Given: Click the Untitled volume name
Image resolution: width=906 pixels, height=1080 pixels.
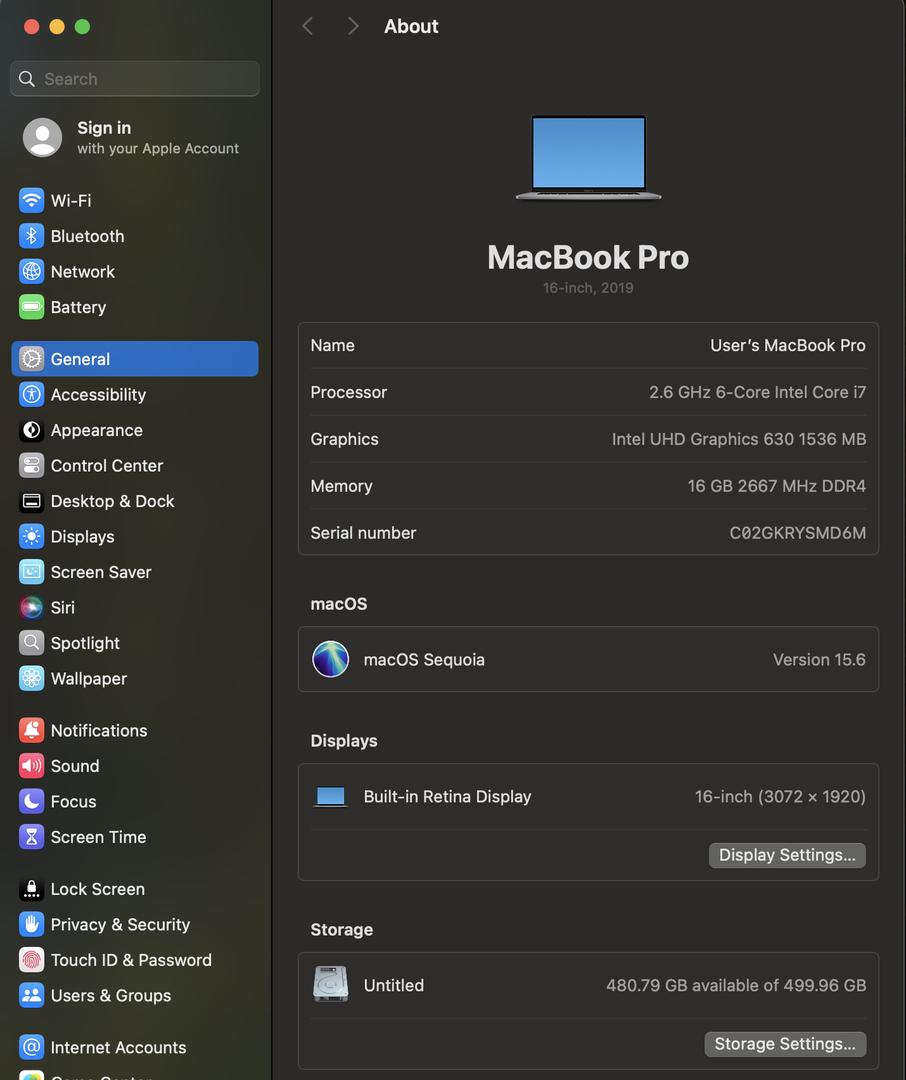Looking at the screenshot, I should pos(393,985).
